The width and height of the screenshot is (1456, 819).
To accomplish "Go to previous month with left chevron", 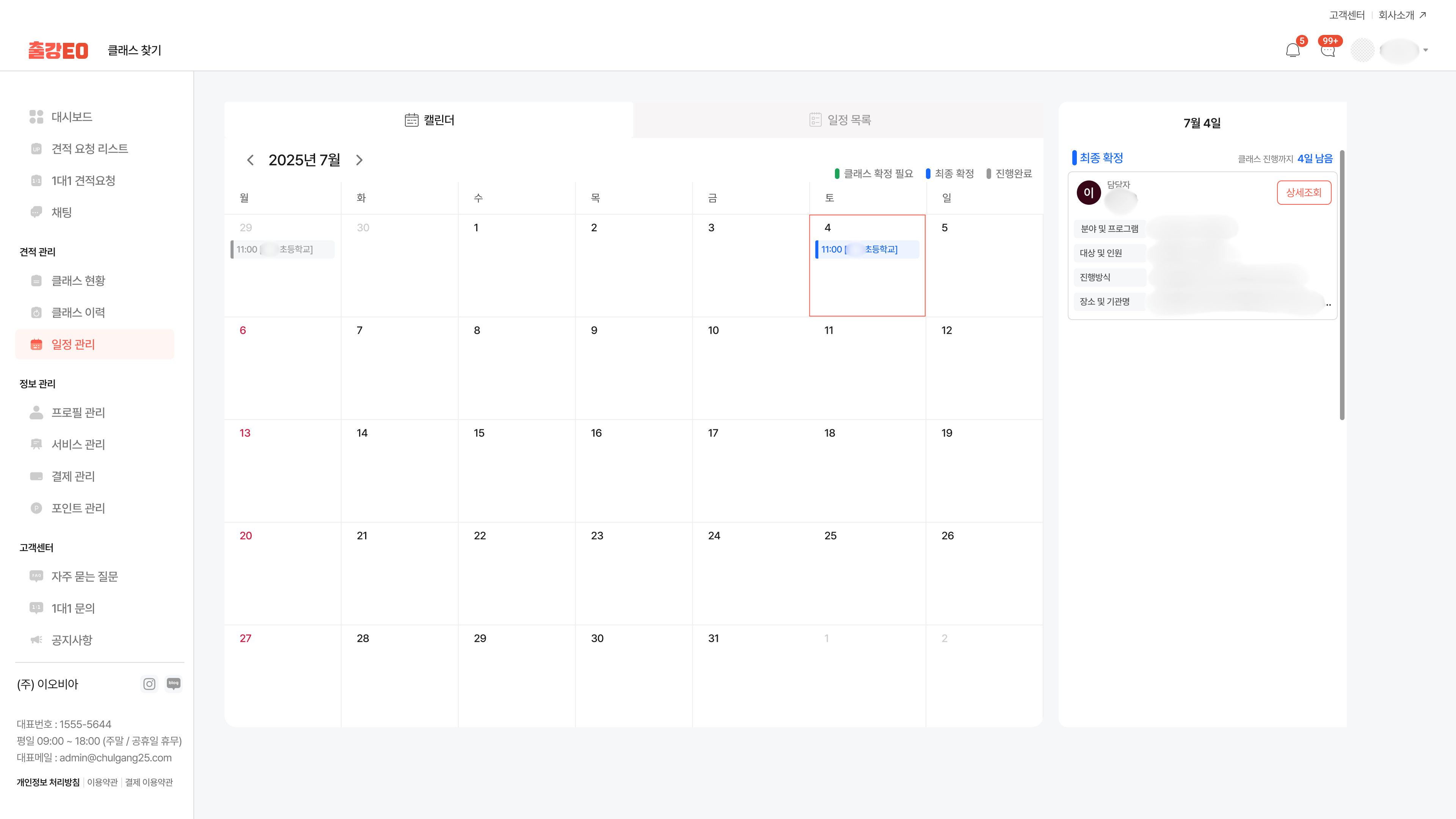I will tap(250, 160).
